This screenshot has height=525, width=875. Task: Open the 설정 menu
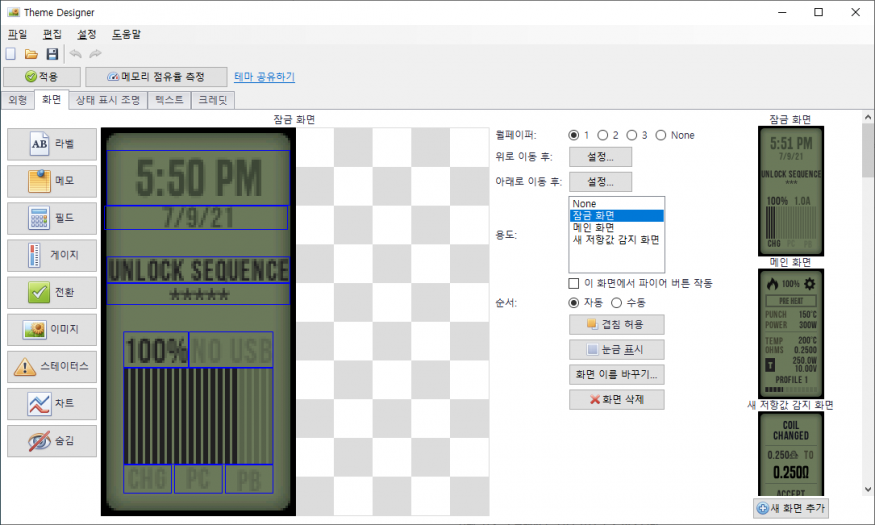pyautogui.click(x=86, y=34)
